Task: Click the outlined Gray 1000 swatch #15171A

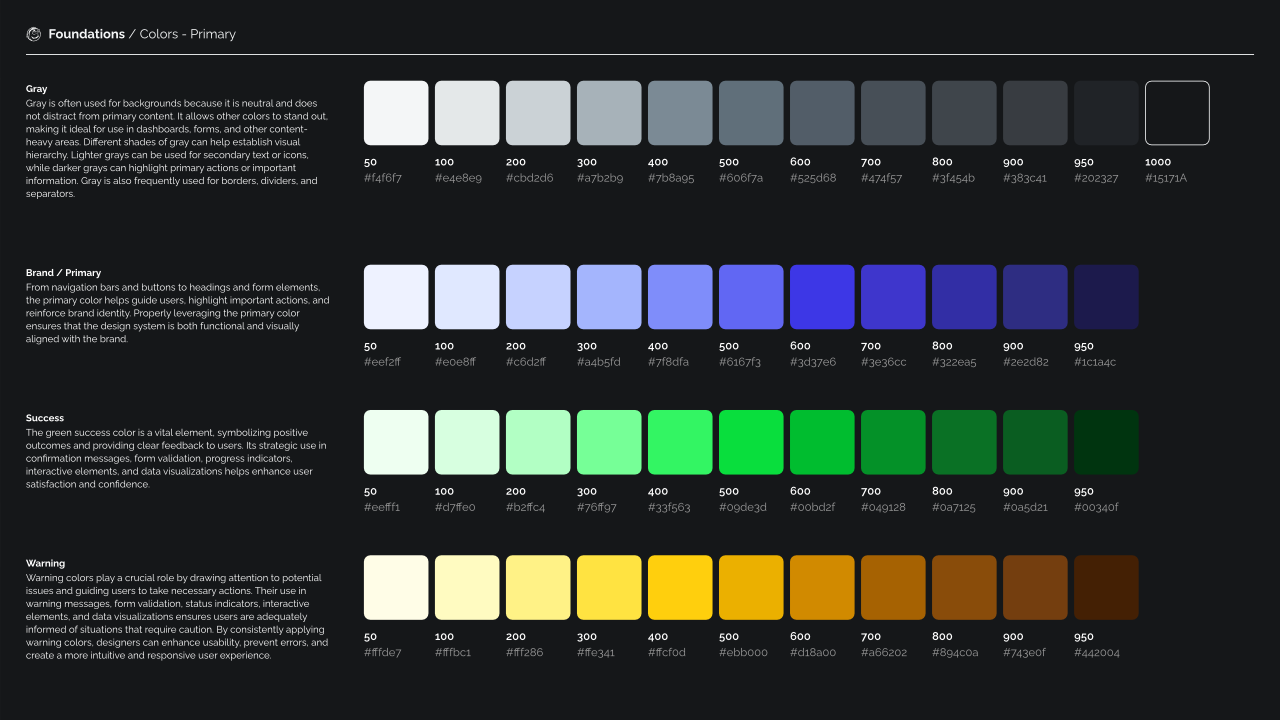Action: tap(1176, 112)
